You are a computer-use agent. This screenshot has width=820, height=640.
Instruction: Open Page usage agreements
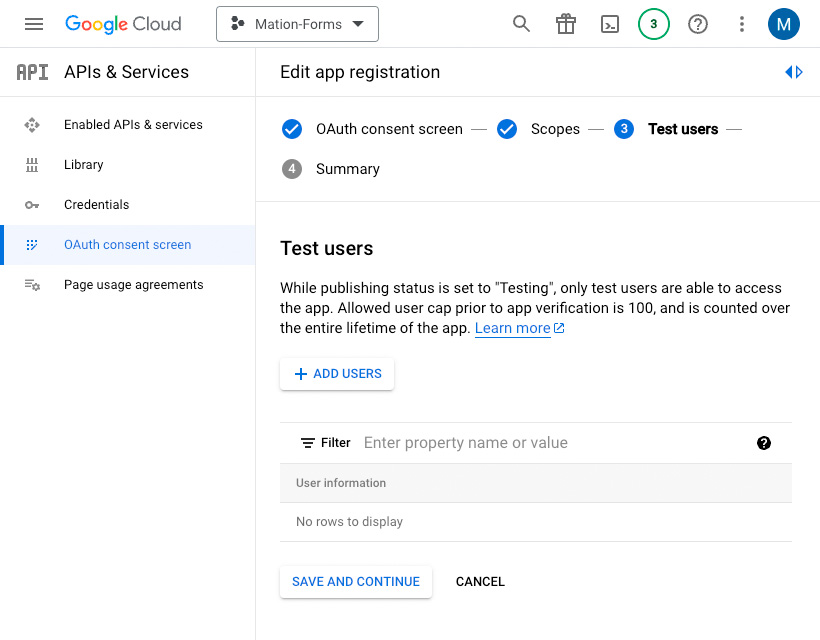(133, 285)
